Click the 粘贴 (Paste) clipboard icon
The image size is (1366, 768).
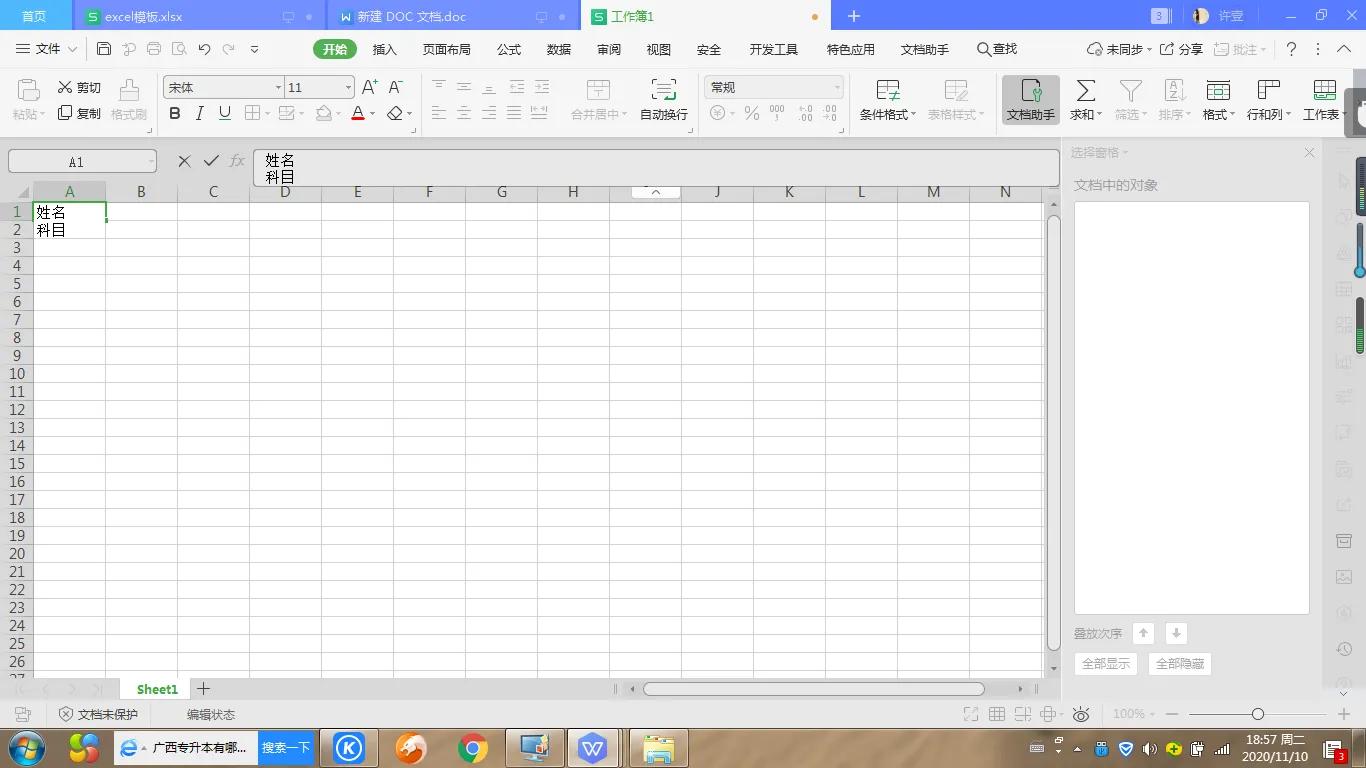(28, 91)
